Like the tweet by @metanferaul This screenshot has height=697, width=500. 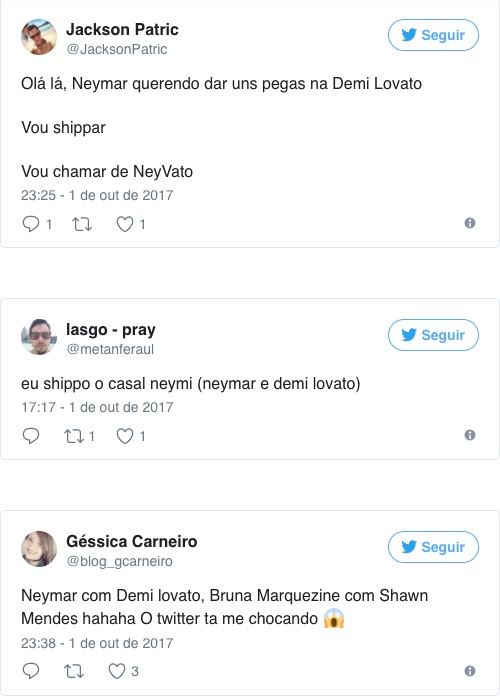tap(125, 436)
